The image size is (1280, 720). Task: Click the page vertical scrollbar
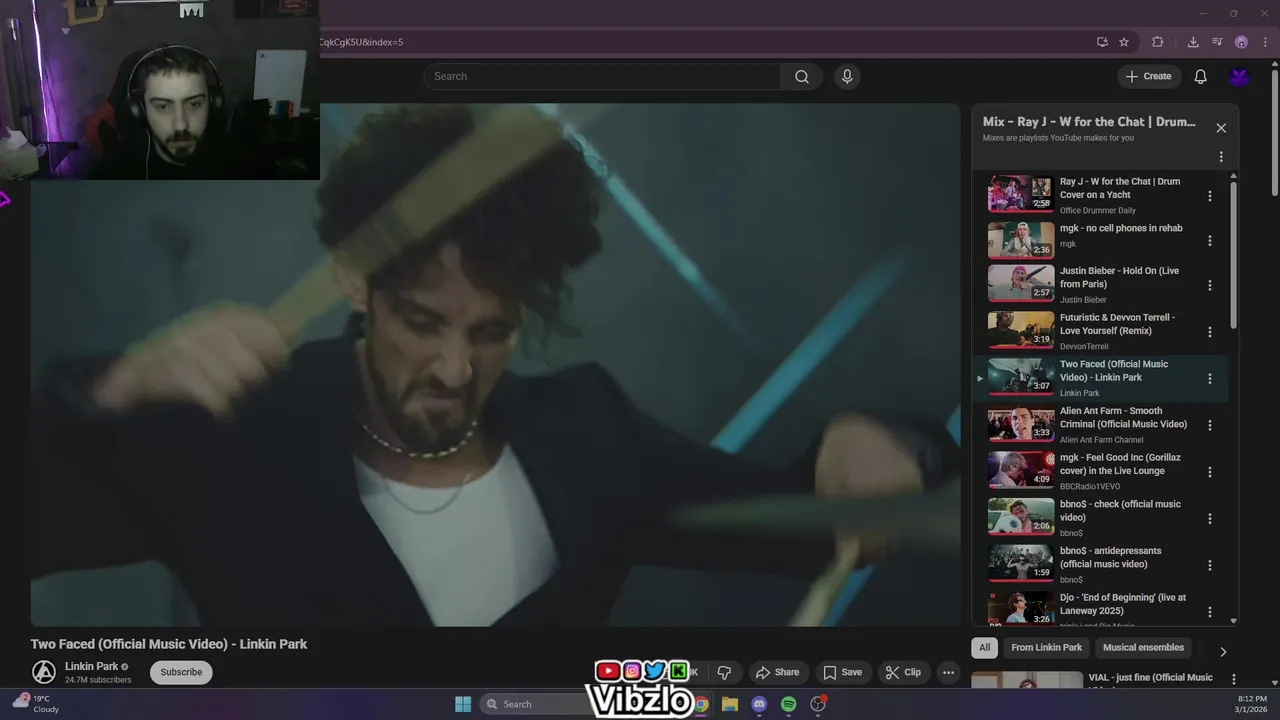tap(1274, 130)
